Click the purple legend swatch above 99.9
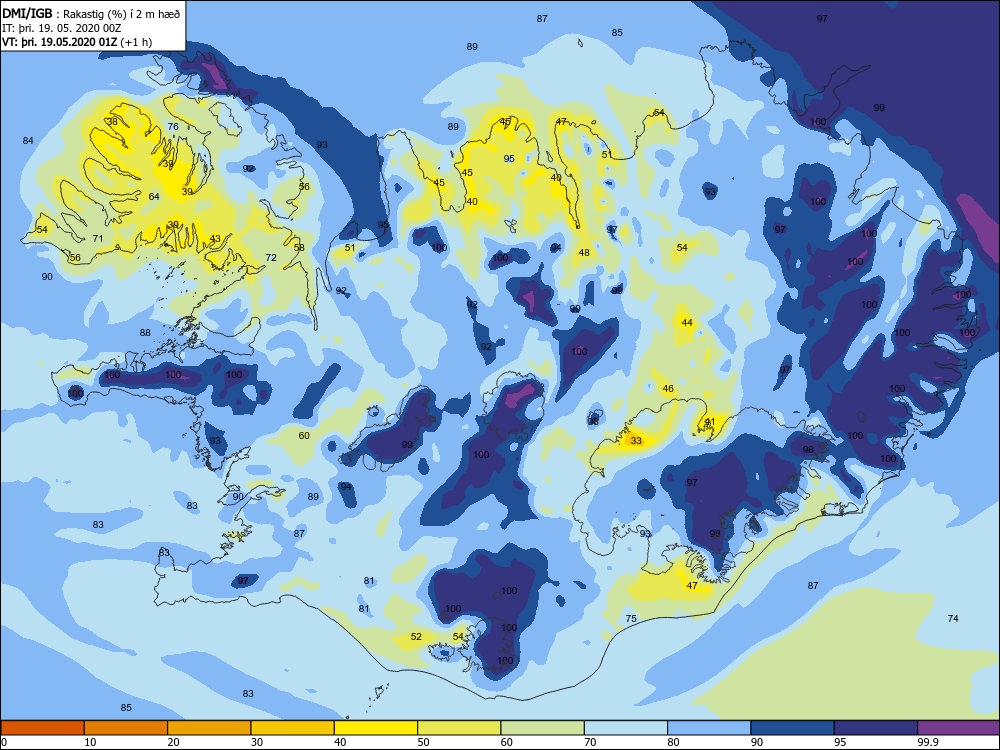Image resolution: width=1000 pixels, height=750 pixels. [x=959, y=728]
